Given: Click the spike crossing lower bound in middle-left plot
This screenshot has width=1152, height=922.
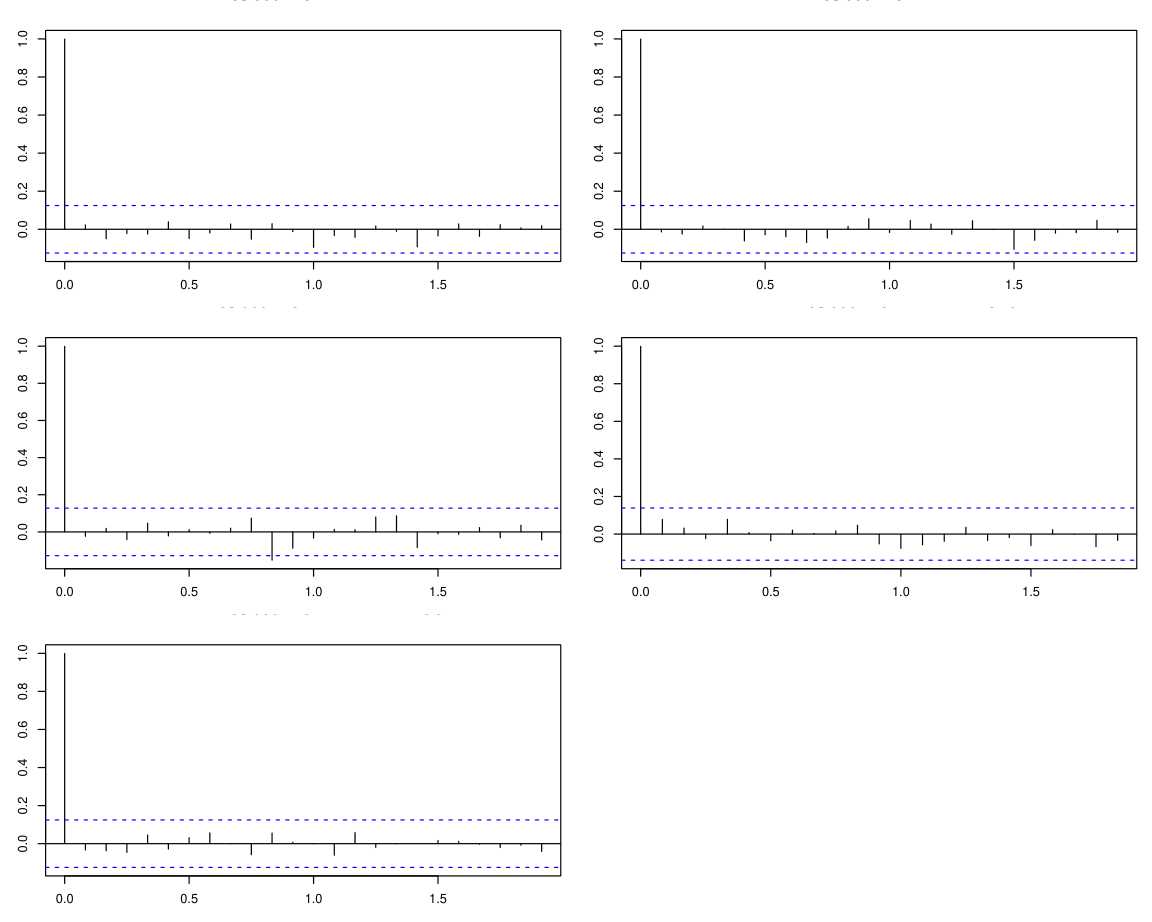Looking at the screenshot, I should point(272,546).
